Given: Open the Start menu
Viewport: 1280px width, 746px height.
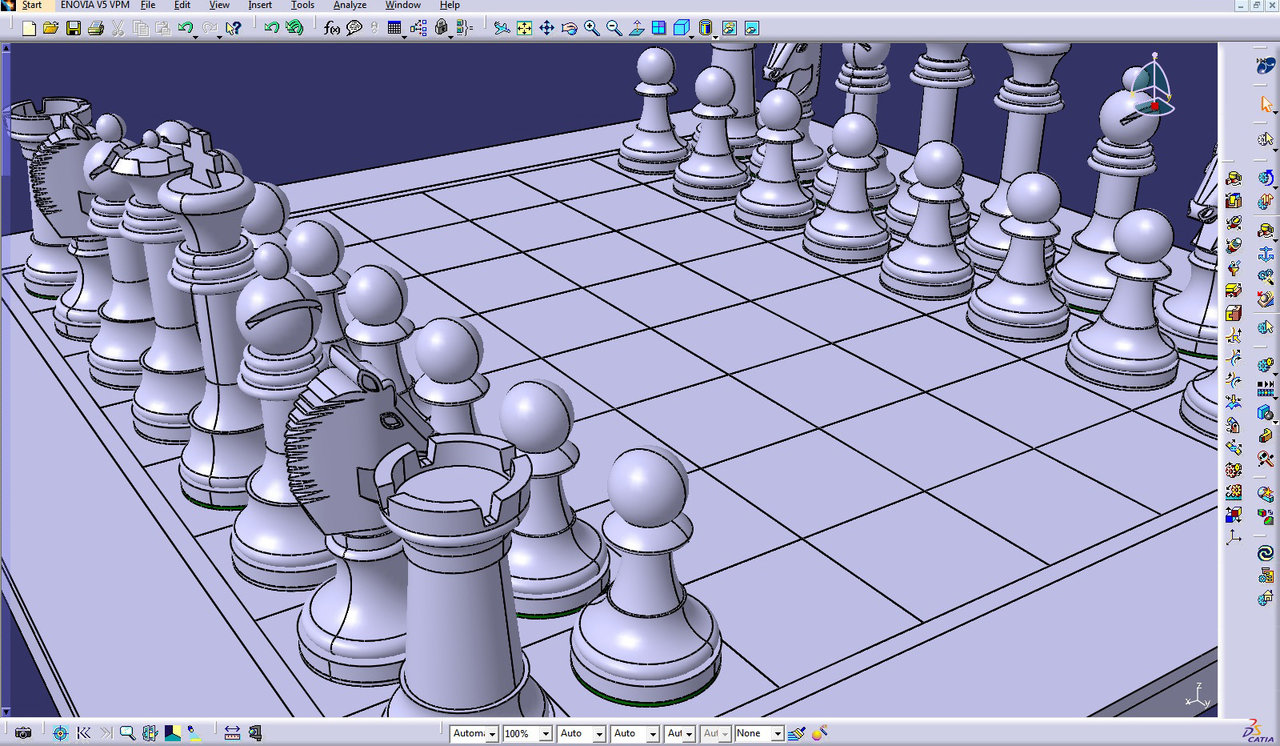Looking at the screenshot, I should tap(32, 5).
